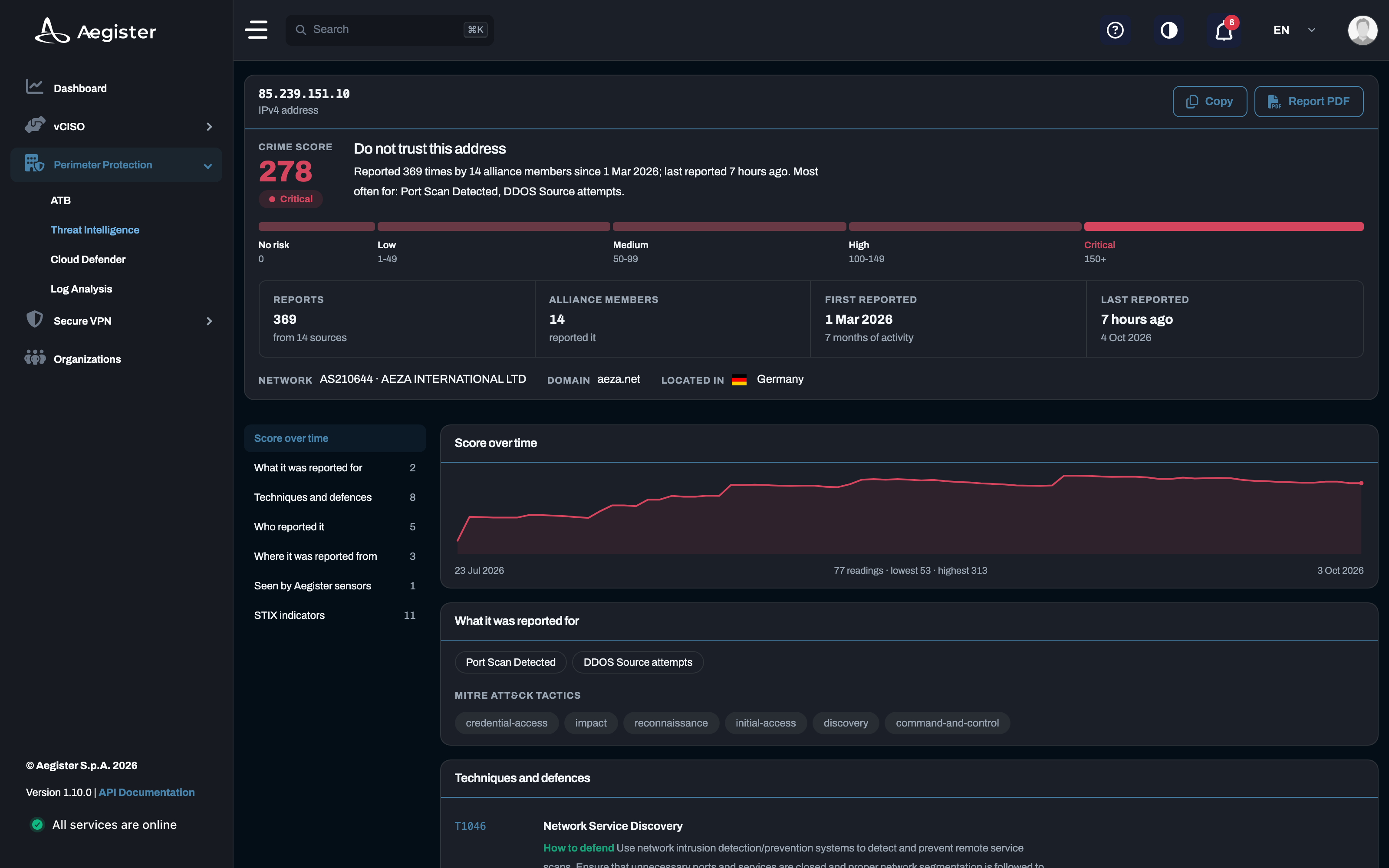The image size is (1389, 868).
Task: Click the Critical segment of risk bar
Action: click(x=1223, y=226)
